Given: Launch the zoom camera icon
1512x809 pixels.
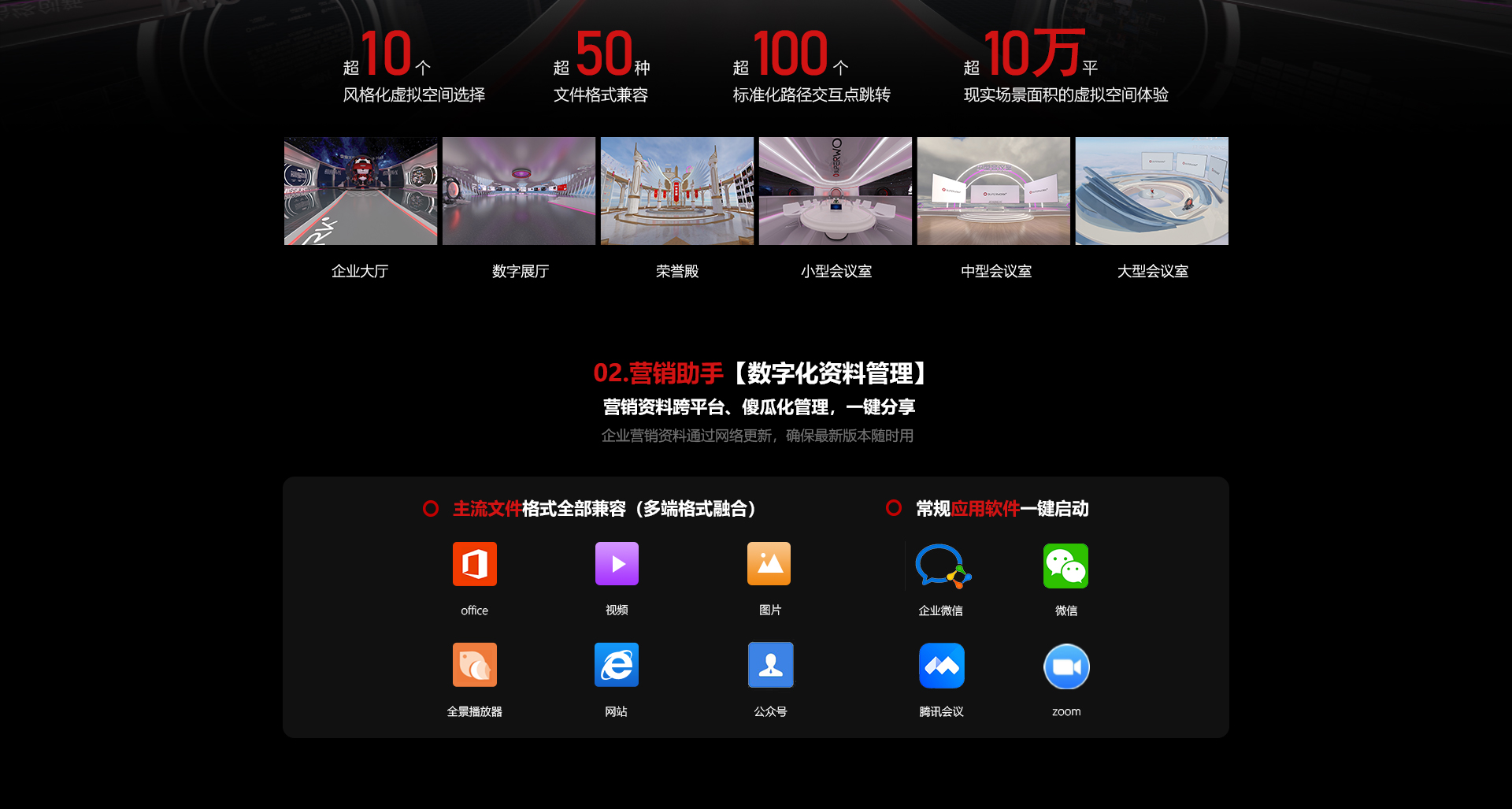Looking at the screenshot, I should point(1066,666).
